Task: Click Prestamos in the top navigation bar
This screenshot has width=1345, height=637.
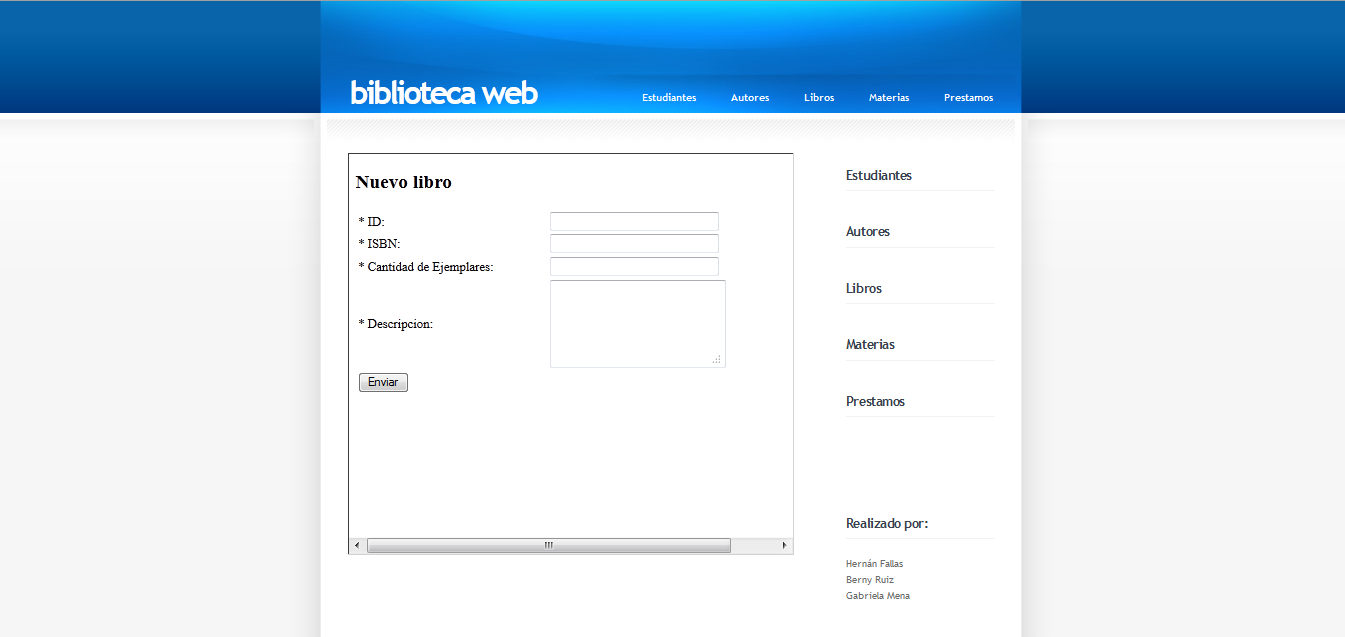Action: coord(967,97)
